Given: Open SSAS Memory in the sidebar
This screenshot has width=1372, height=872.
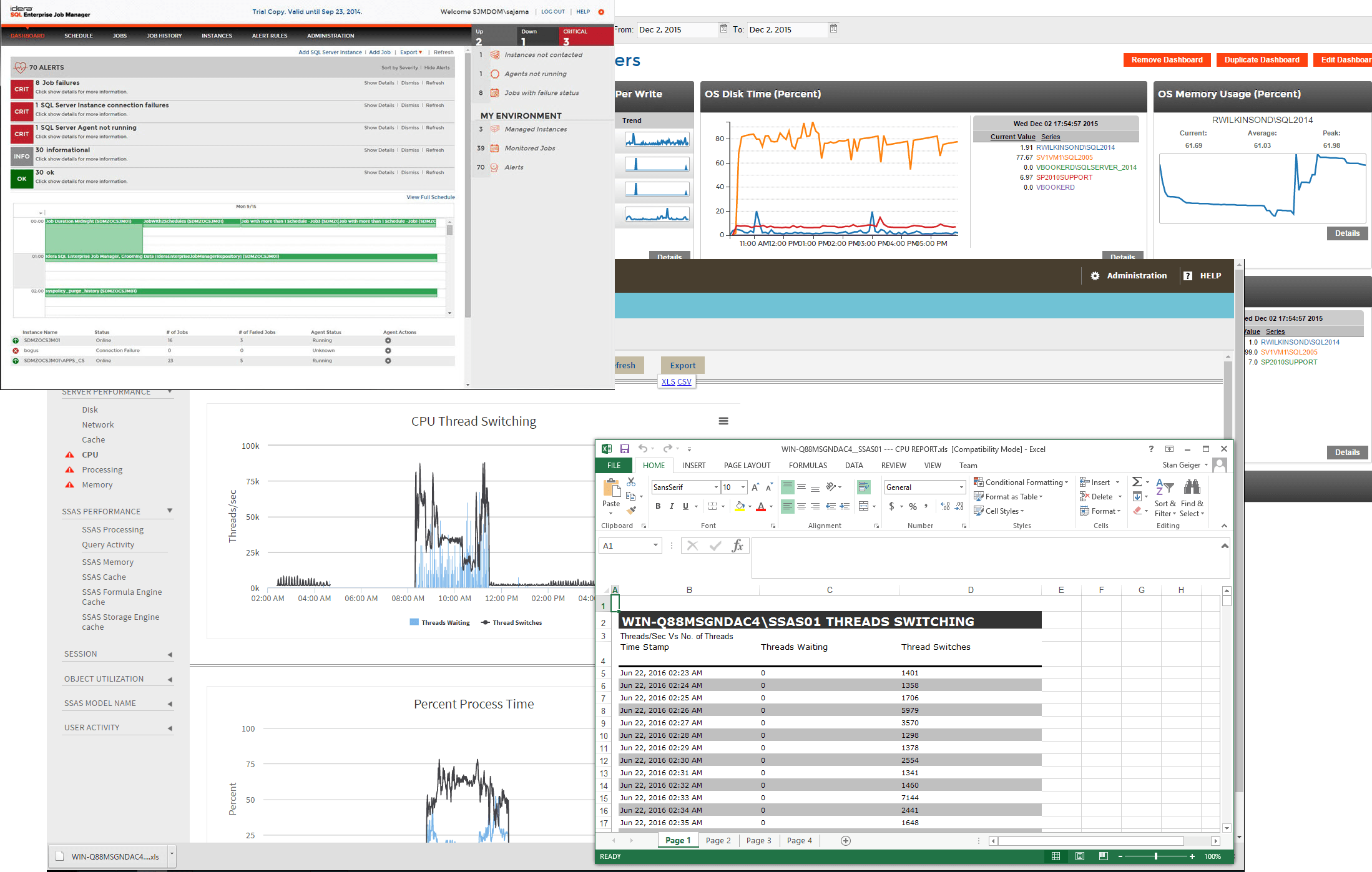Looking at the screenshot, I should tap(107, 562).
